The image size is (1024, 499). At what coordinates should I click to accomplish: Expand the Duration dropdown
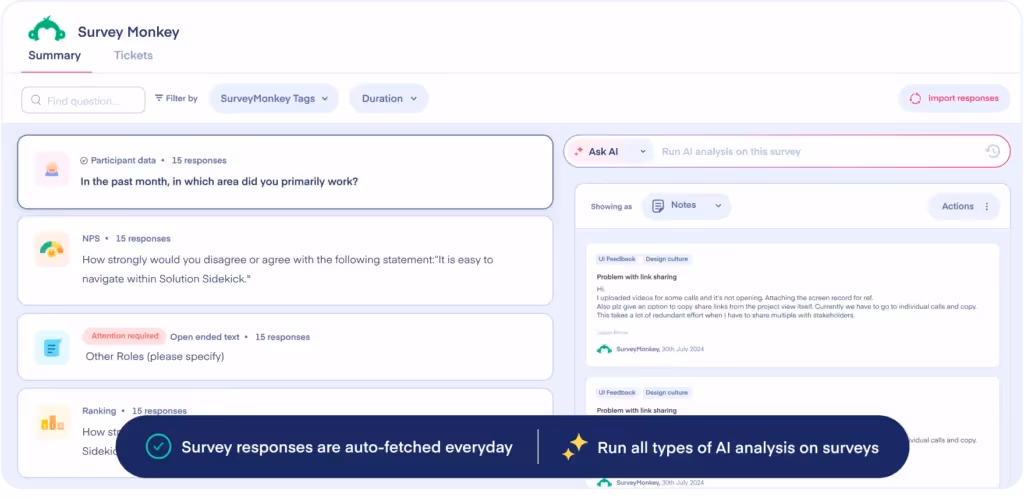389,99
